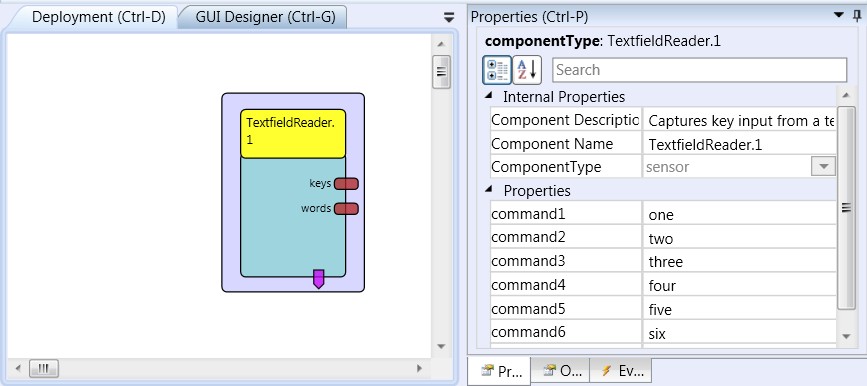The width and height of the screenshot is (867, 386).
Task: Open the tab list dropdown beside GUI Designer
Action: (x=449, y=17)
